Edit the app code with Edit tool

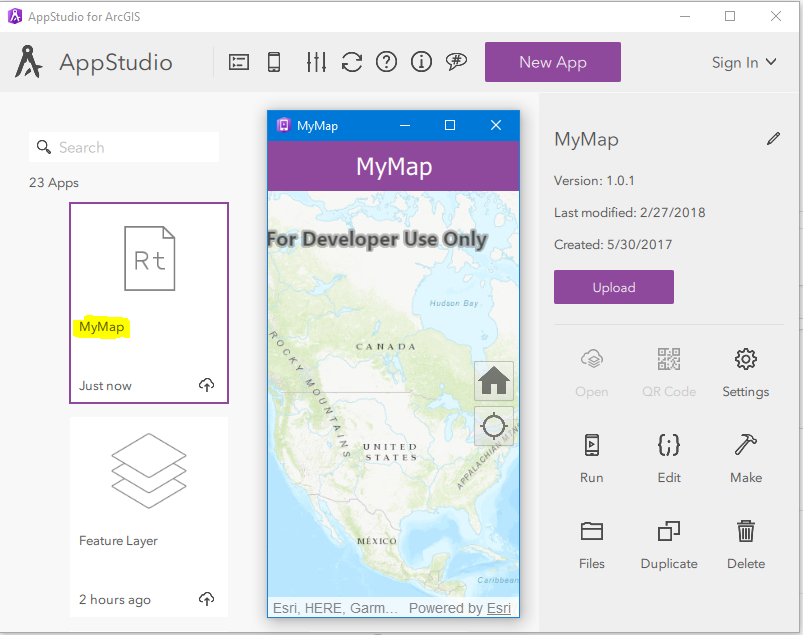[x=669, y=459]
